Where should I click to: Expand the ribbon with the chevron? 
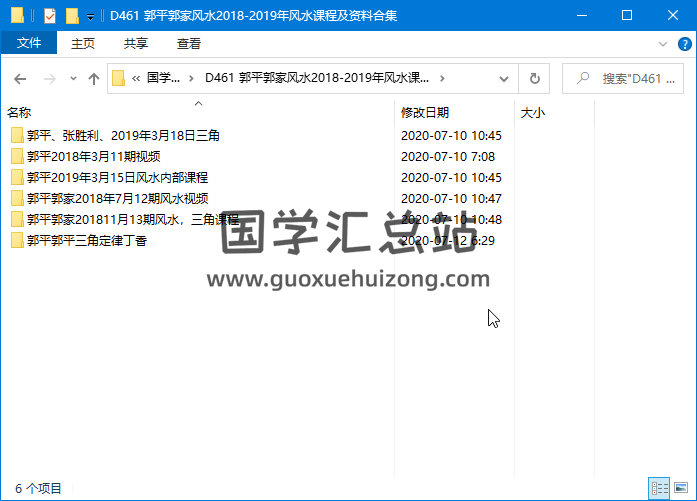pos(663,44)
